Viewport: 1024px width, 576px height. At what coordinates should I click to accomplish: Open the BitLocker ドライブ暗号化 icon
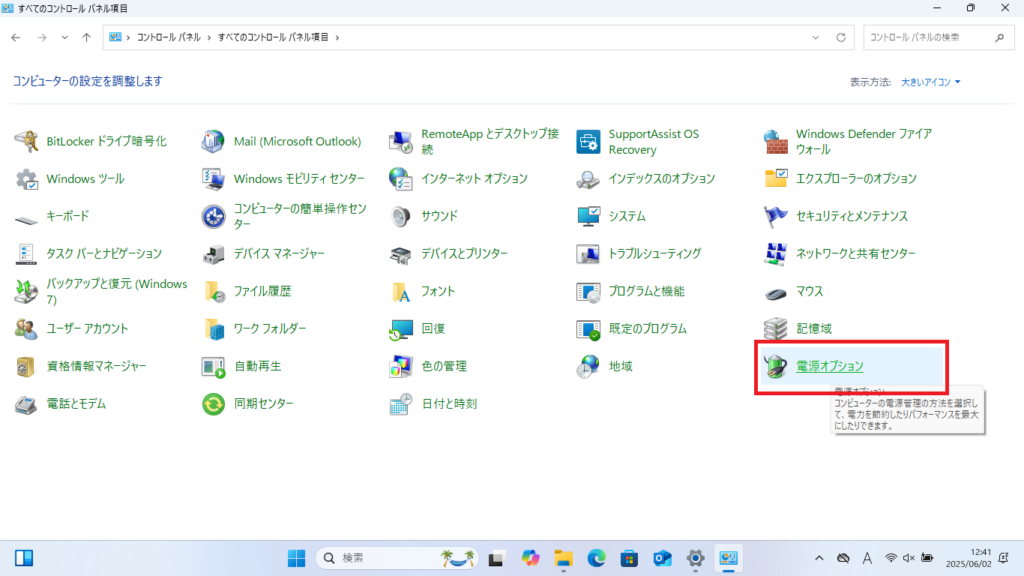point(26,141)
